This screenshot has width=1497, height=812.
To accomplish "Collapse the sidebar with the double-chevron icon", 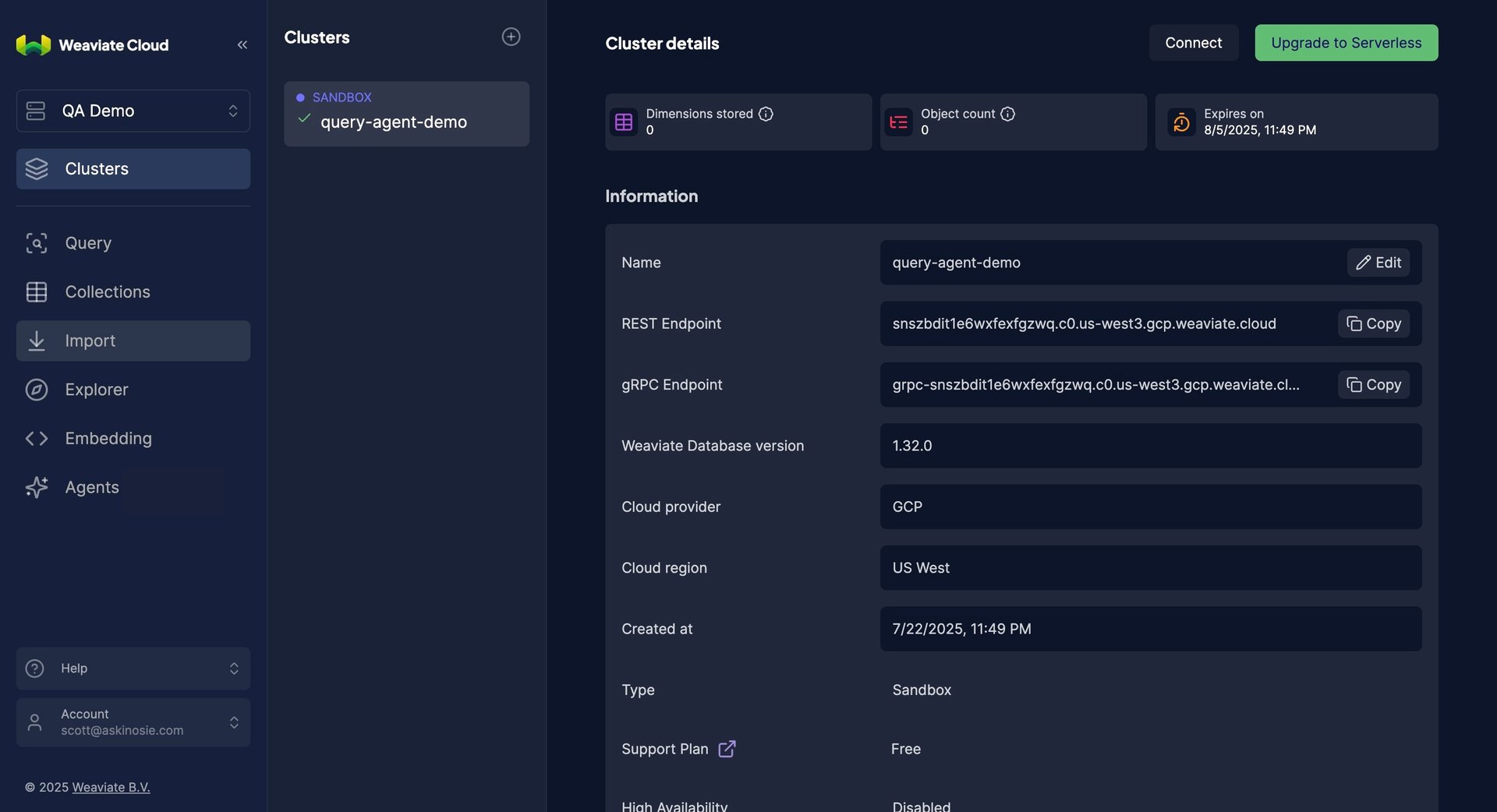I will click(x=242, y=45).
